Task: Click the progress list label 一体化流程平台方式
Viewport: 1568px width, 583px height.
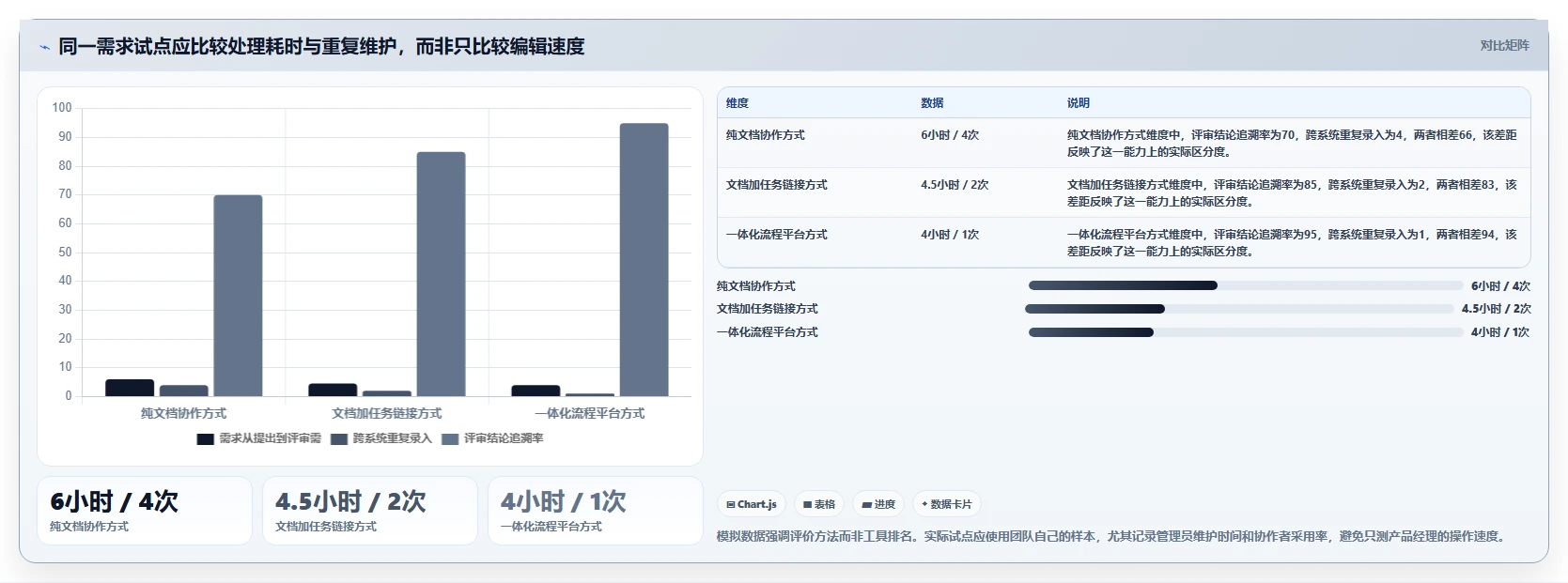Action: click(768, 332)
